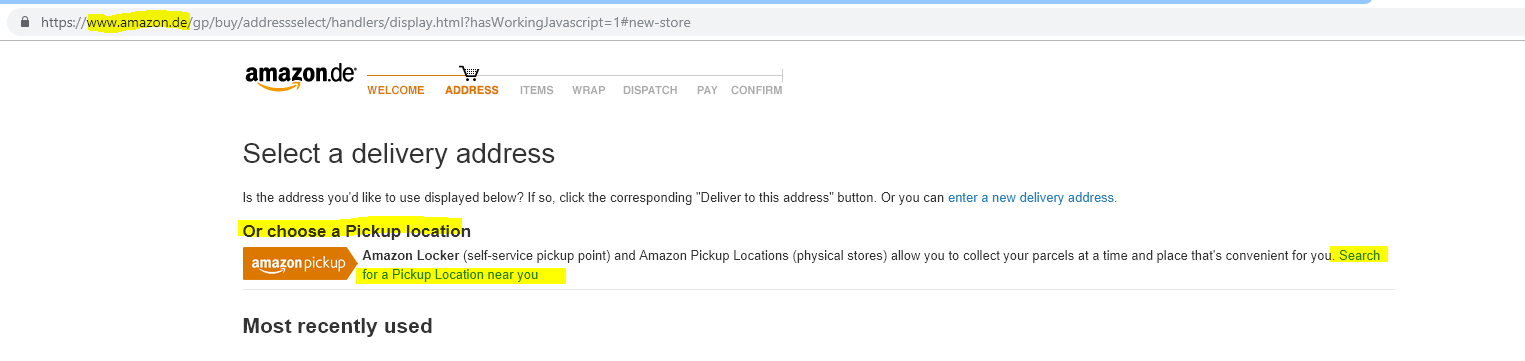The image size is (1525, 361).
Task: Focus the browser address bar URL
Action: (365, 22)
